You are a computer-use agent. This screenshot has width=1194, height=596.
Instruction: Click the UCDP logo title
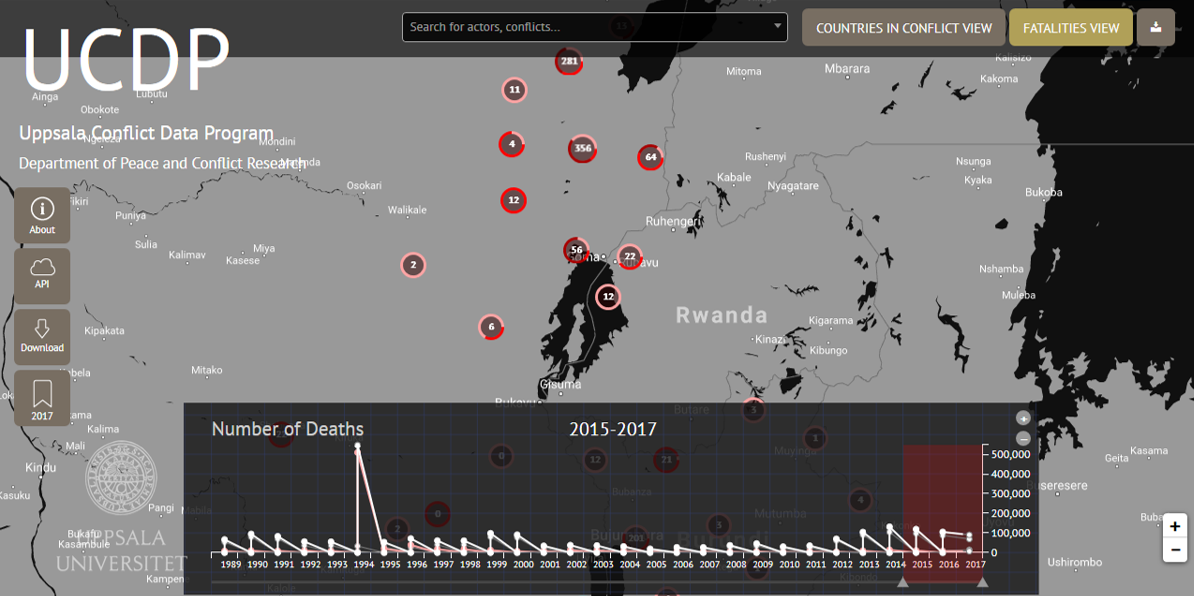(127, 59)
